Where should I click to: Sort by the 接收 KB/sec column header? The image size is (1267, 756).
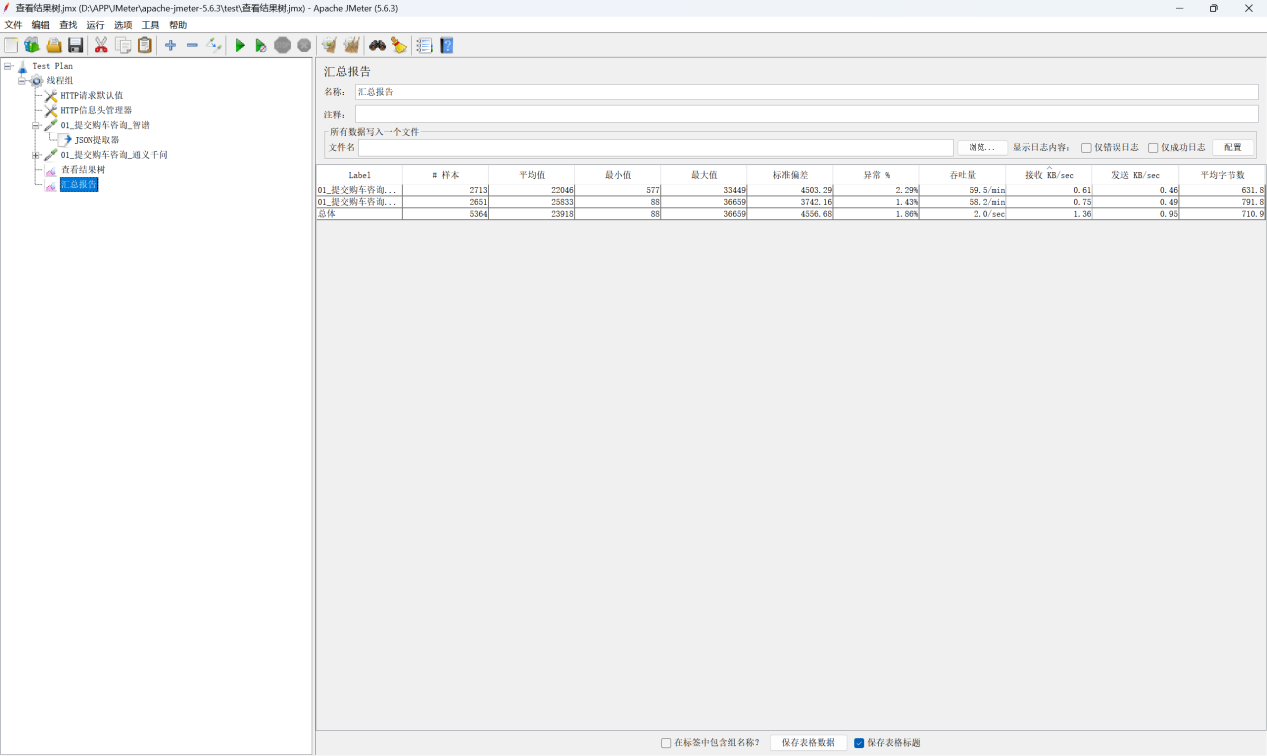1049,175
